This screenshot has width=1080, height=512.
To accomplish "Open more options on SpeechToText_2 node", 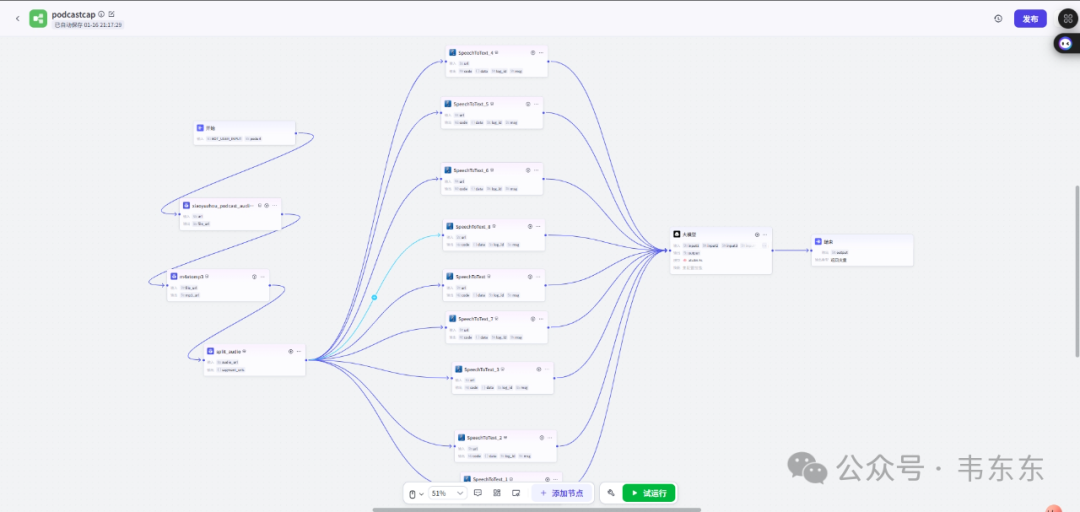I will tap(550, 438).
